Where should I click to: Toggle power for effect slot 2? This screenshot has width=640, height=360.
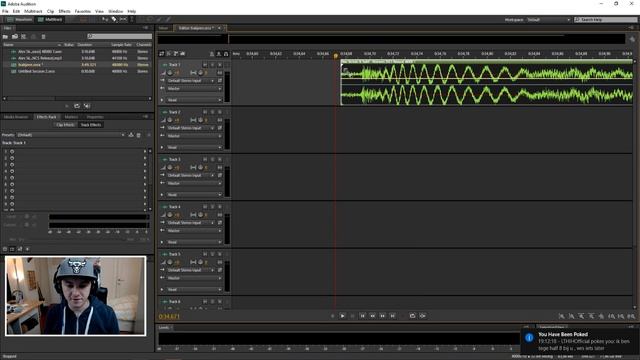[x=12, y=158]
